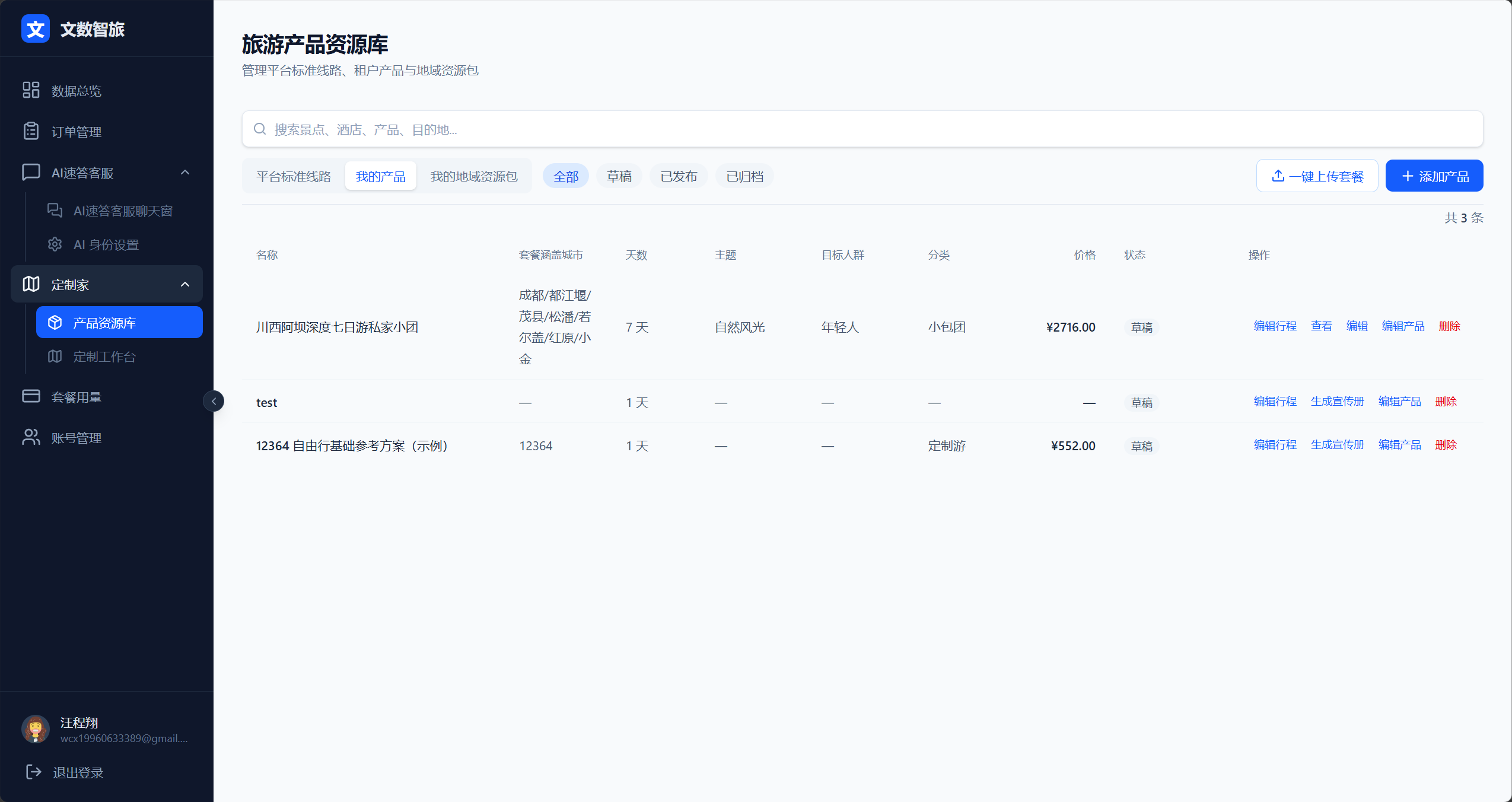Switch to 我的地域资源包 tab
Viewport: 1512px width, 802px height.
474,176
